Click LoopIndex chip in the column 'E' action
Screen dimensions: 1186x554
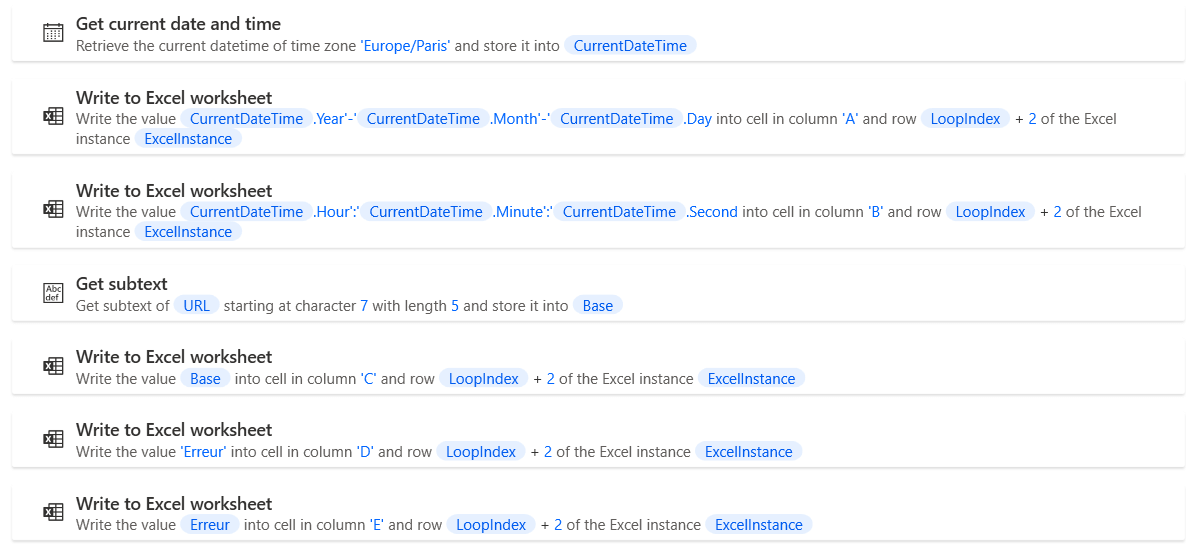(490, 525)
